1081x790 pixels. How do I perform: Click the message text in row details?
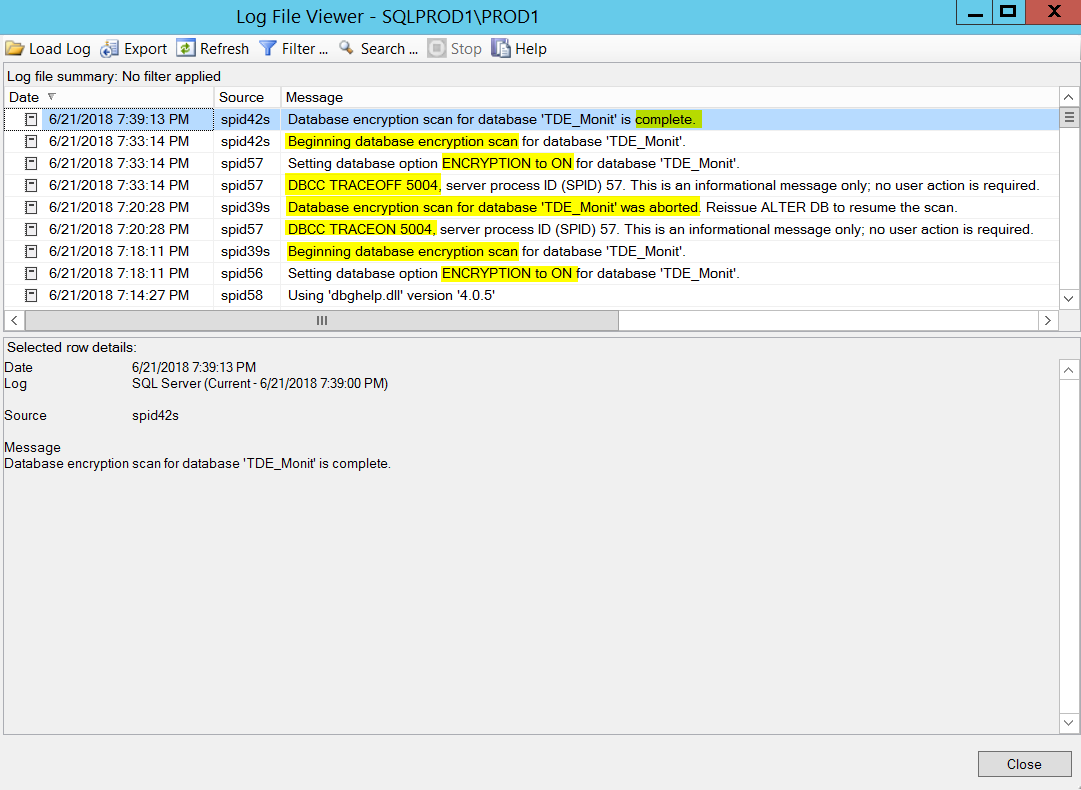point(197,464)
